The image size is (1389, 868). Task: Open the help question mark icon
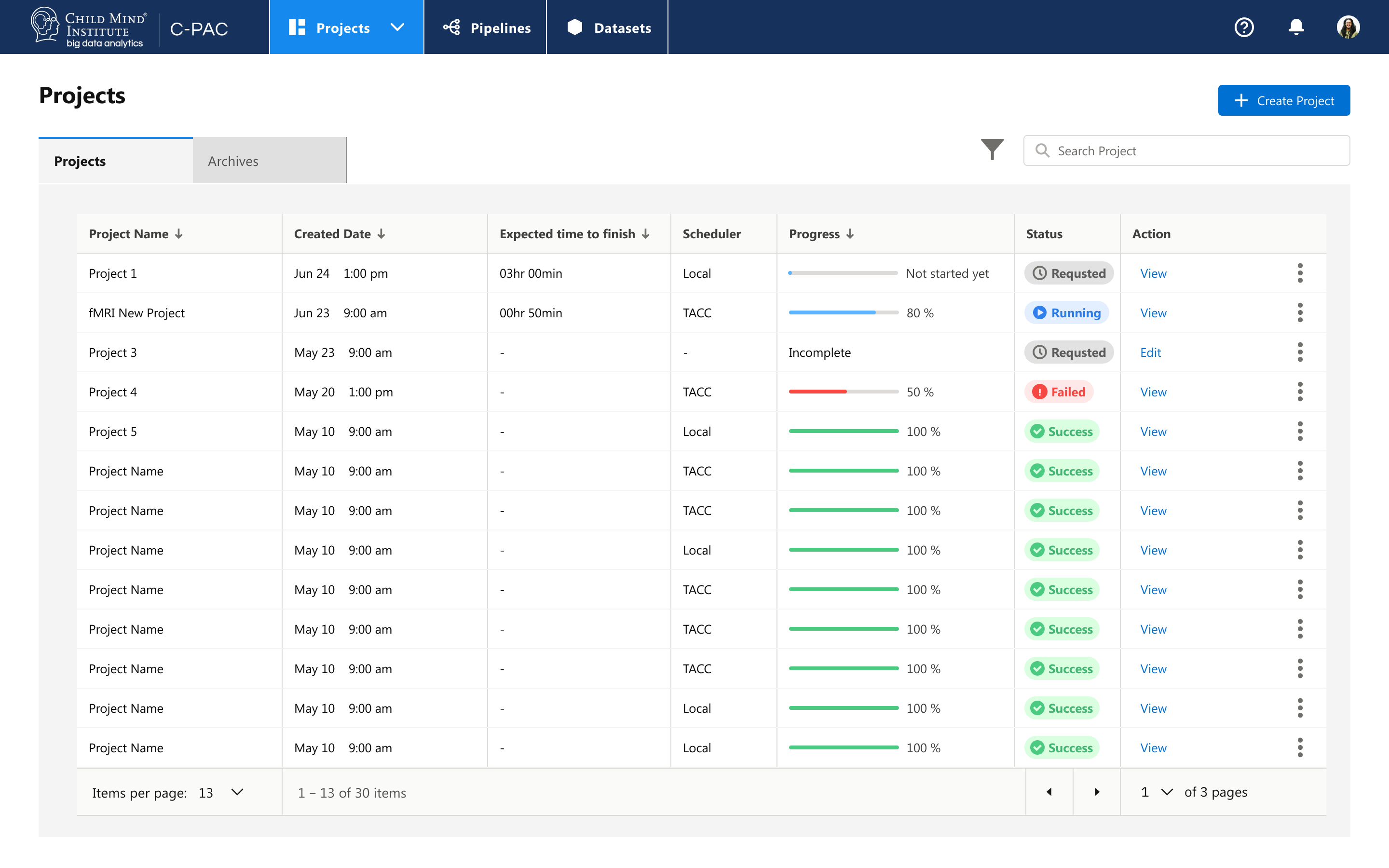1244,27
